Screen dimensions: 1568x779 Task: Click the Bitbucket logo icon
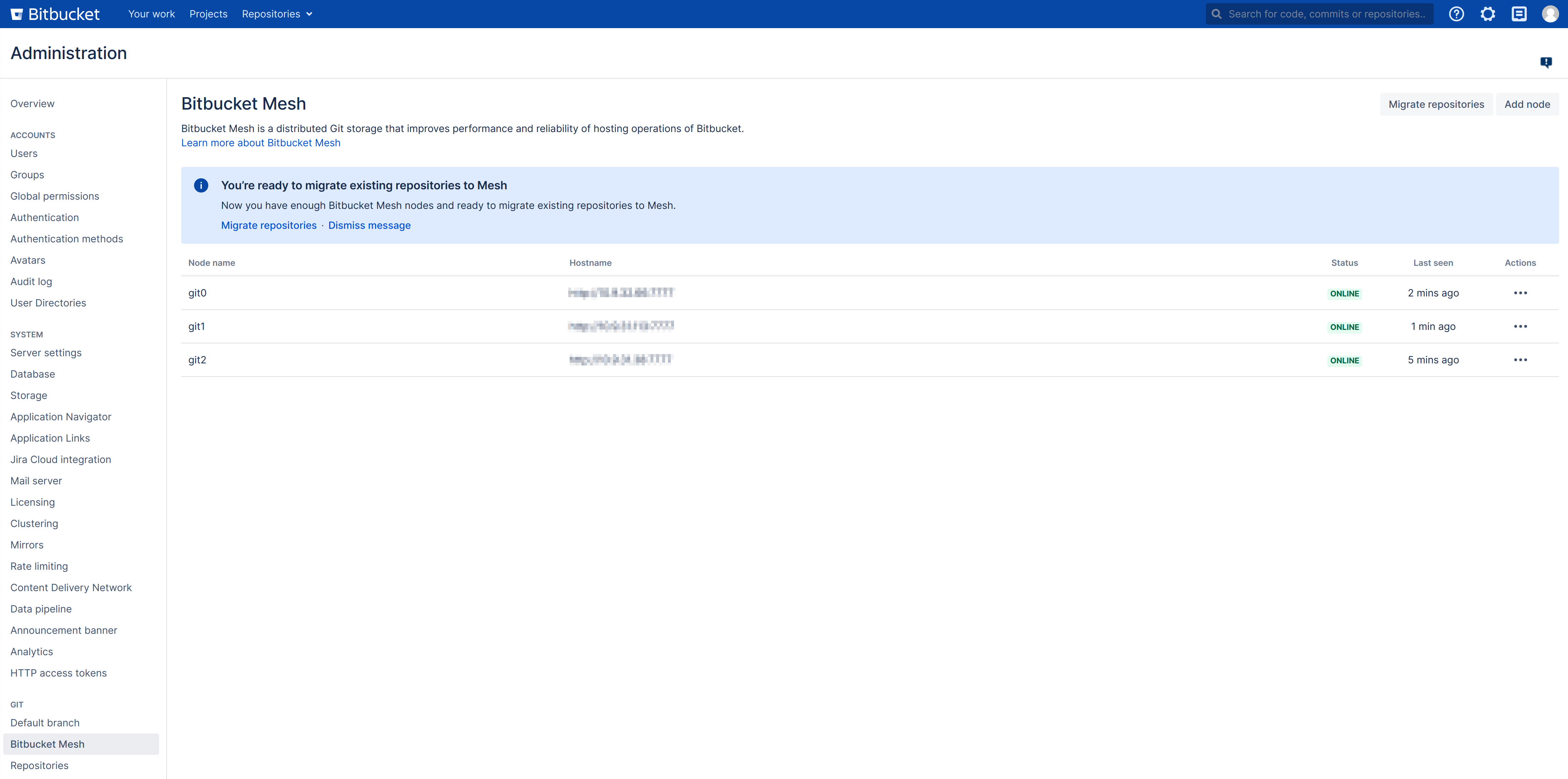tap(17, 14)
